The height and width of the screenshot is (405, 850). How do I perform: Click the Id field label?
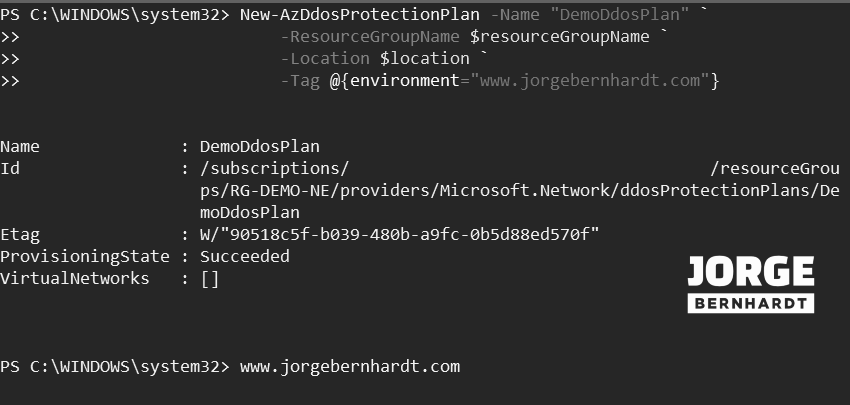10,168
